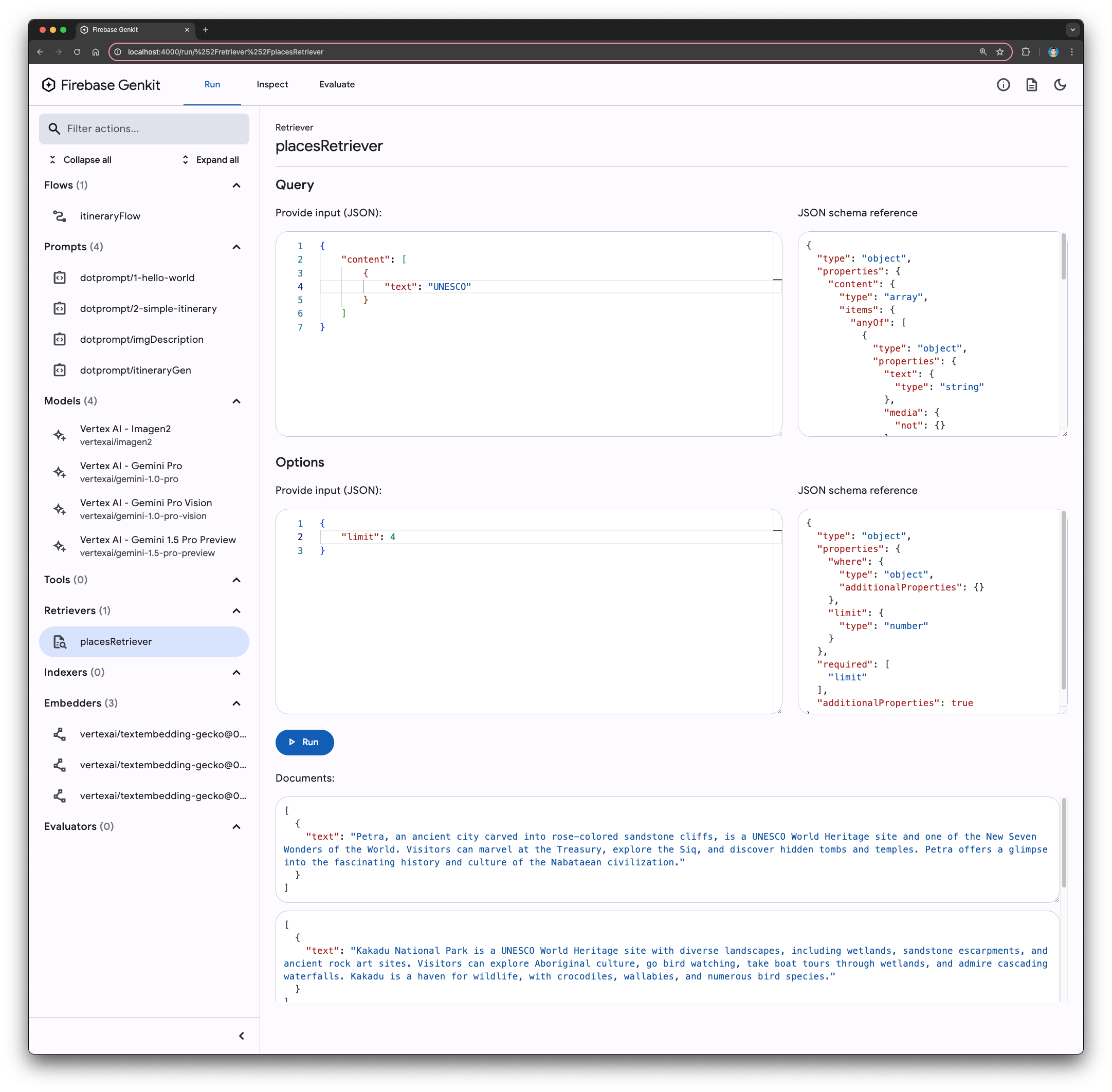Open the documentation page icon
Image resolution: width=1112 pixels, height=1092 pixels.
coord(1031,85)
